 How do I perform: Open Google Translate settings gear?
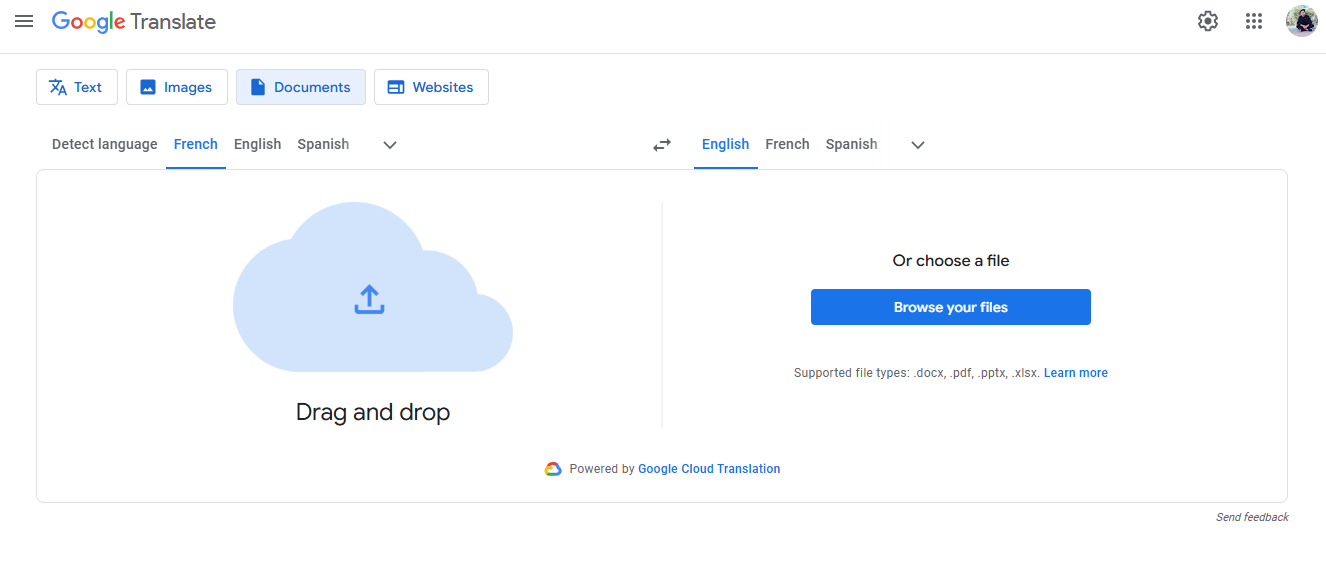point(1207,20)
